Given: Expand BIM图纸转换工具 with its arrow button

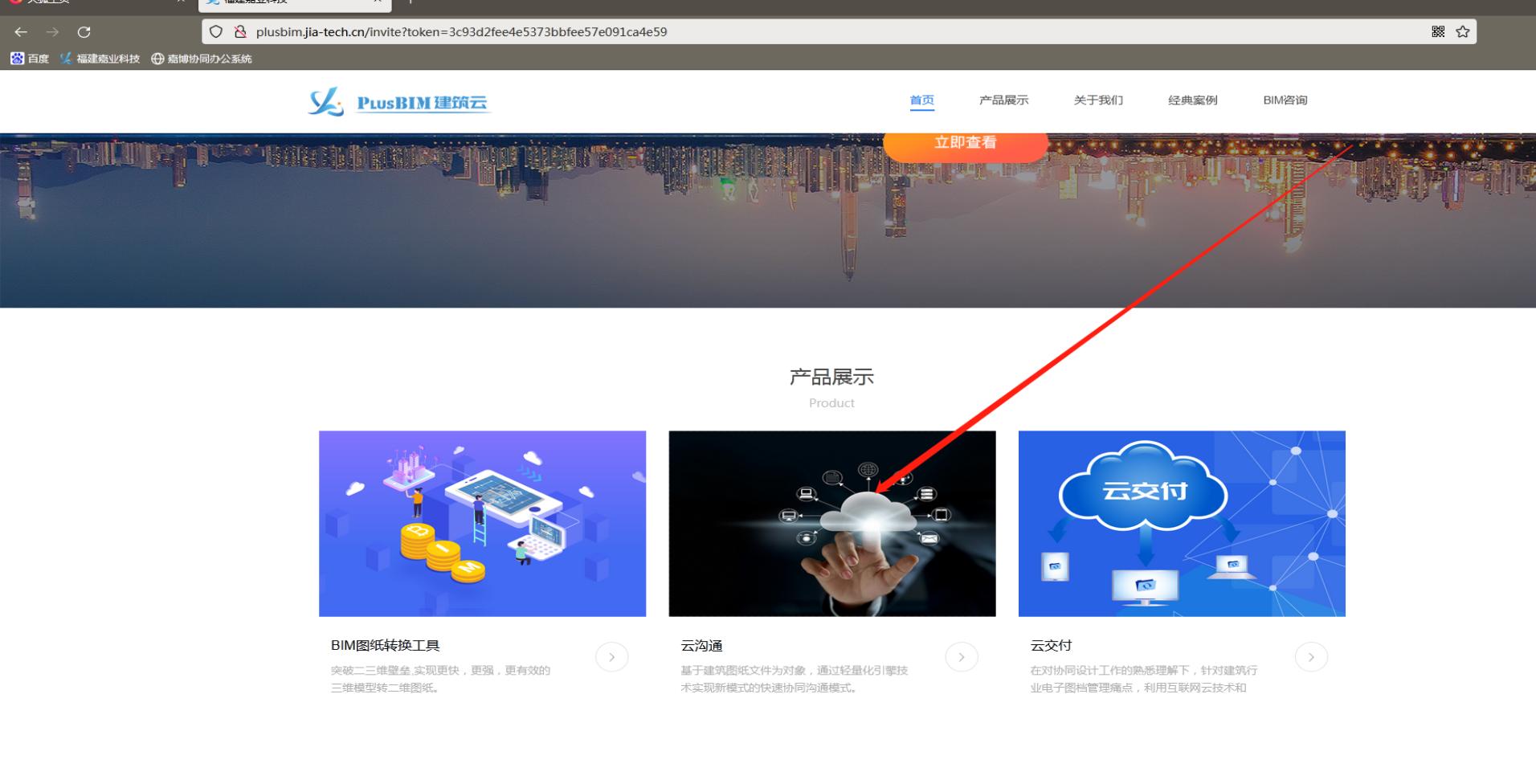Looking at the screenshot, I should click(x=611, y=657).
